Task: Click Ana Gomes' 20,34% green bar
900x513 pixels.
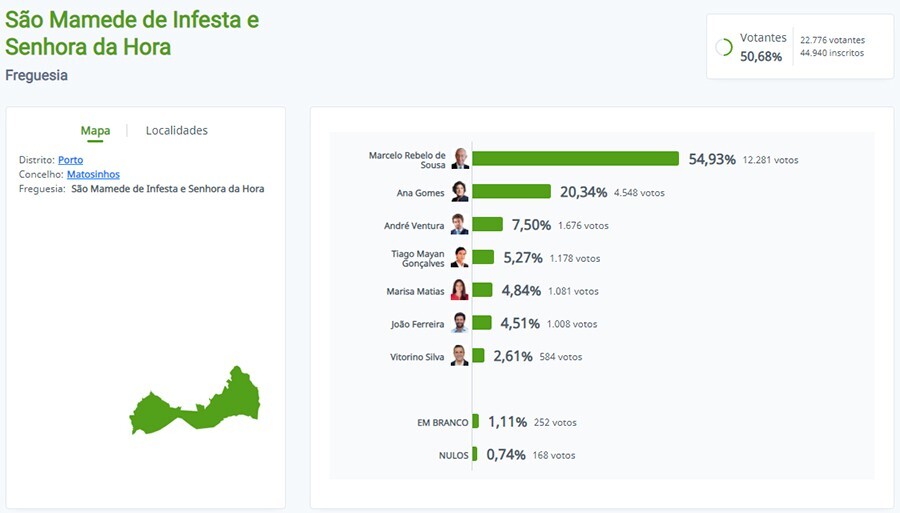Action: coord(511,192)
